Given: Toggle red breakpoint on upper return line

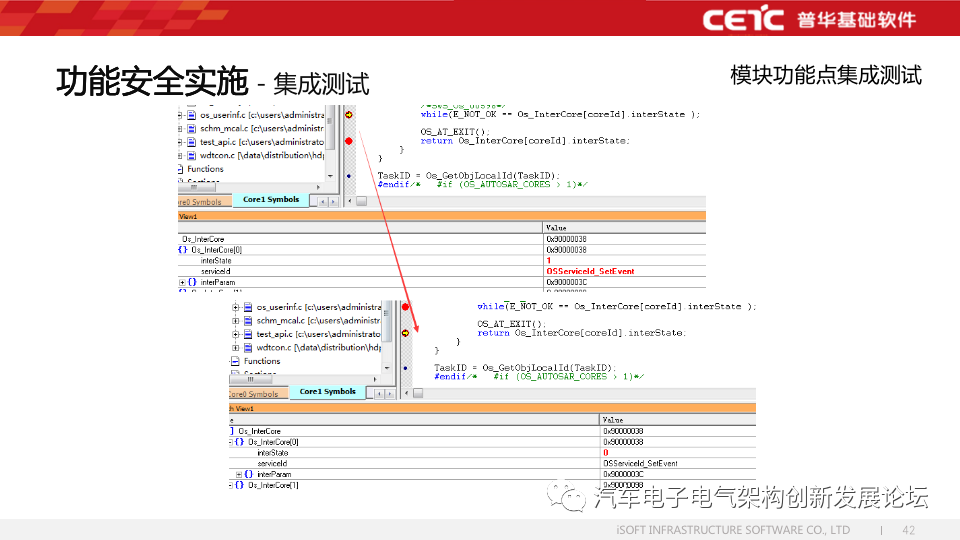Looking at the screenshot, I should [348, 141].
